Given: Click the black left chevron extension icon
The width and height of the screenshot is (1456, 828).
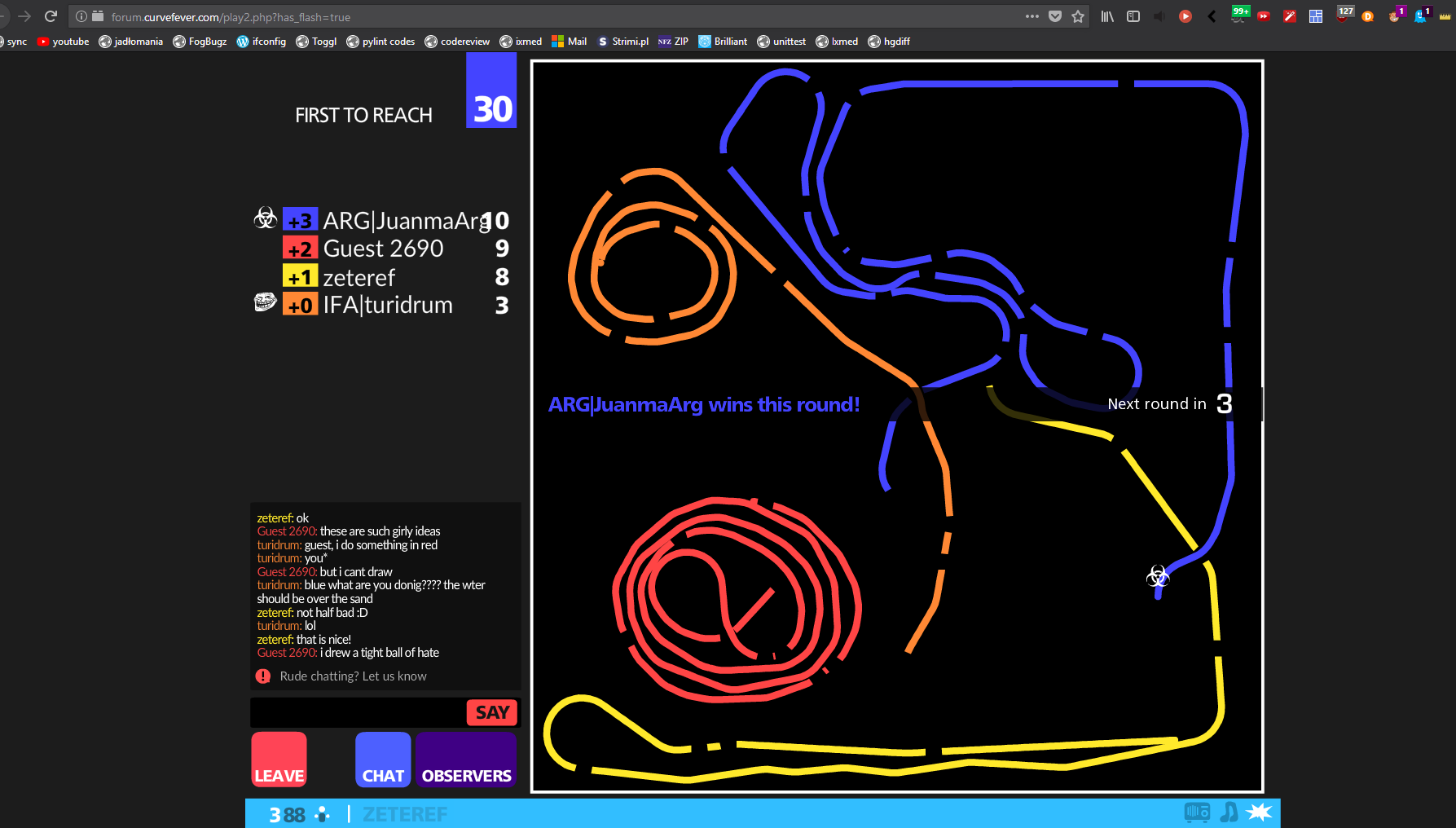Looking at the screenshot, I should pos(1212,16).
